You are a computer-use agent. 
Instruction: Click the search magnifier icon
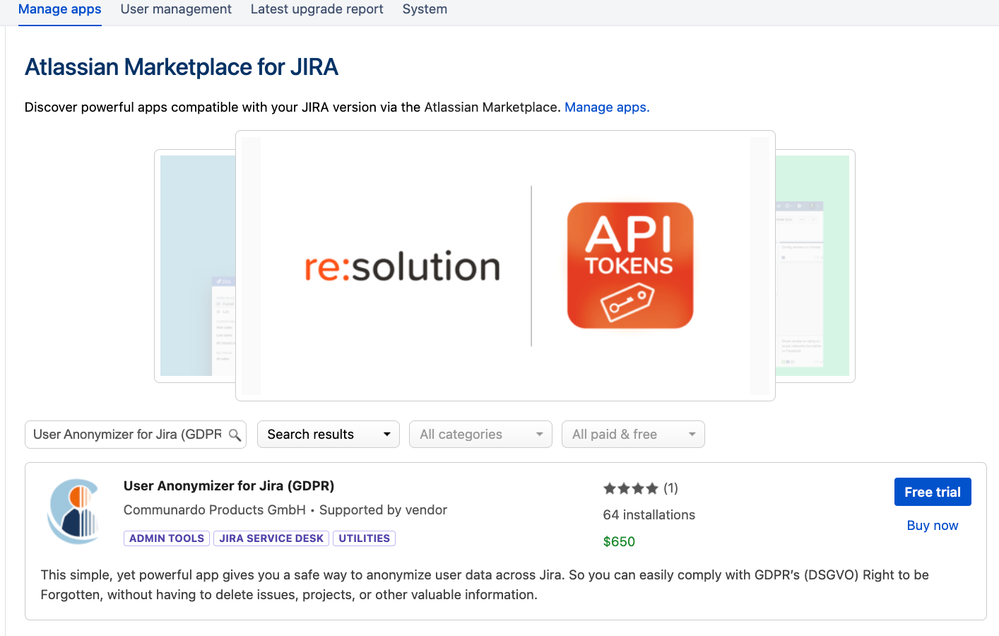coord(234,434)
